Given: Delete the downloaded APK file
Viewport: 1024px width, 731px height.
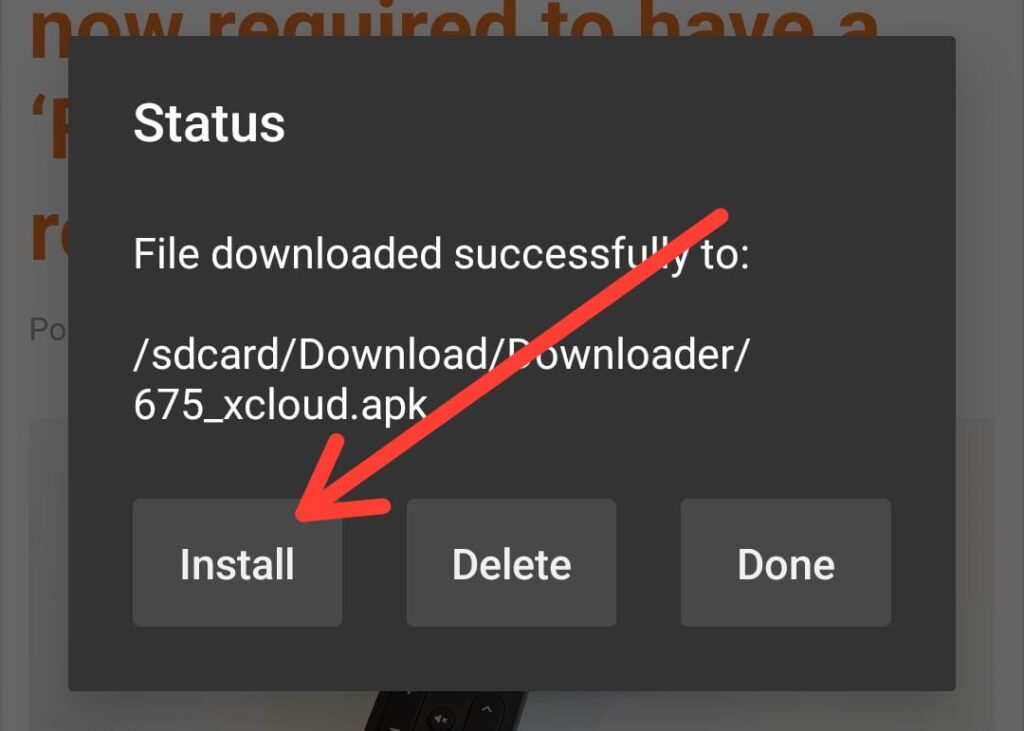Looking at the screenshot, I should click(511, 563).
